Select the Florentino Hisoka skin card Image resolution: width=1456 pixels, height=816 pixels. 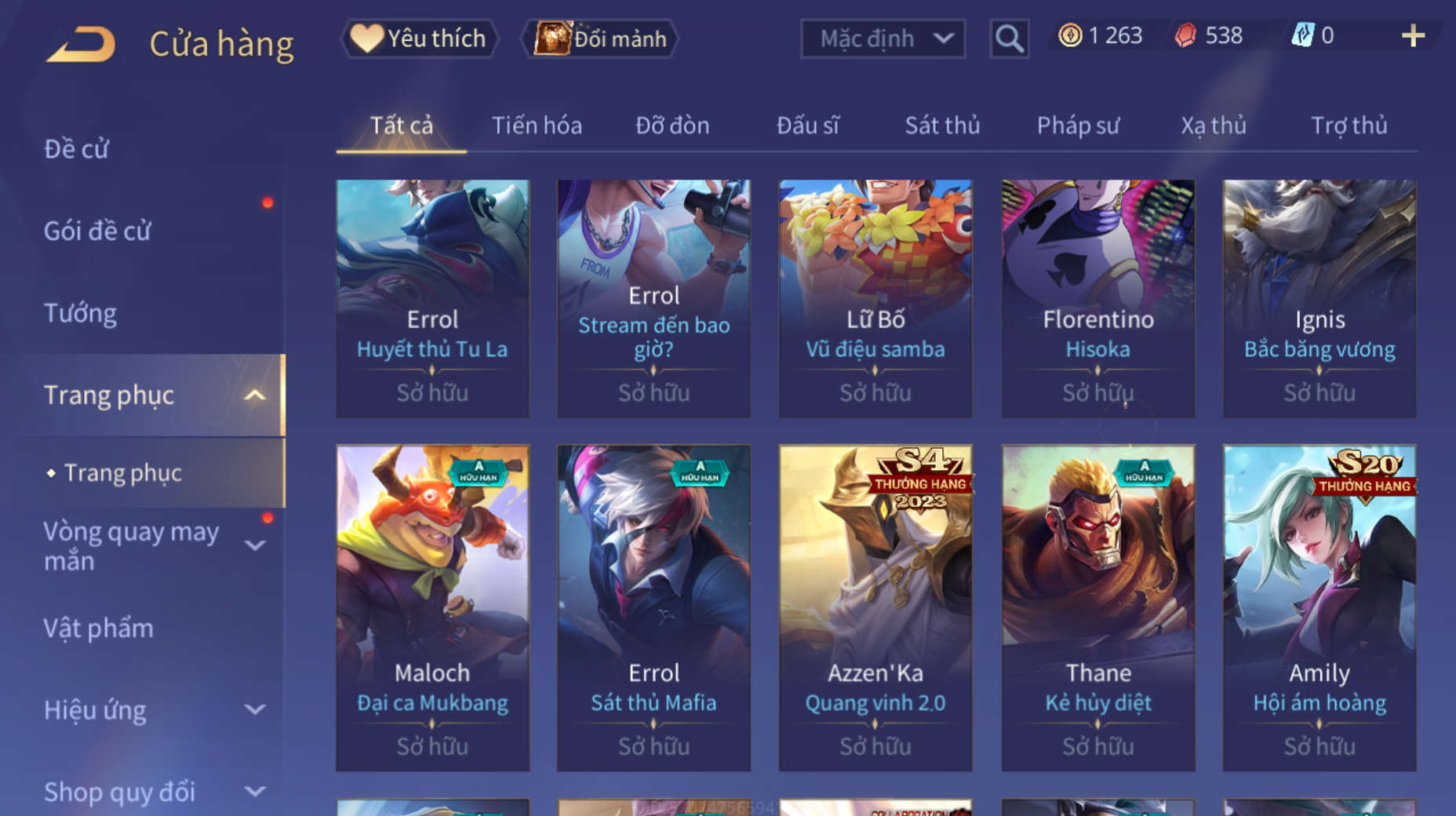[x=1097, y=298]
